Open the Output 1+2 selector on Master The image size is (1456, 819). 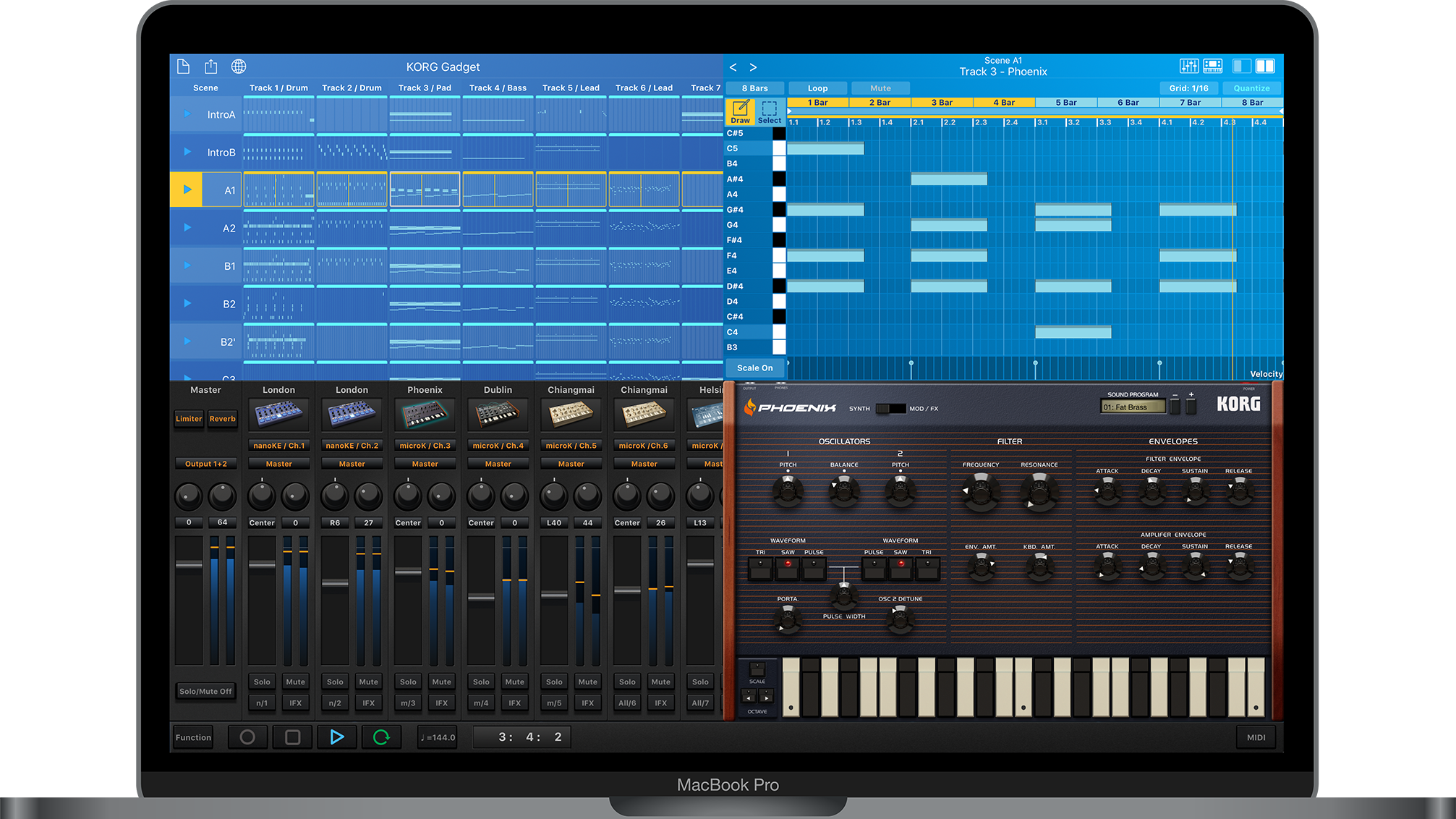click(206, 464)
